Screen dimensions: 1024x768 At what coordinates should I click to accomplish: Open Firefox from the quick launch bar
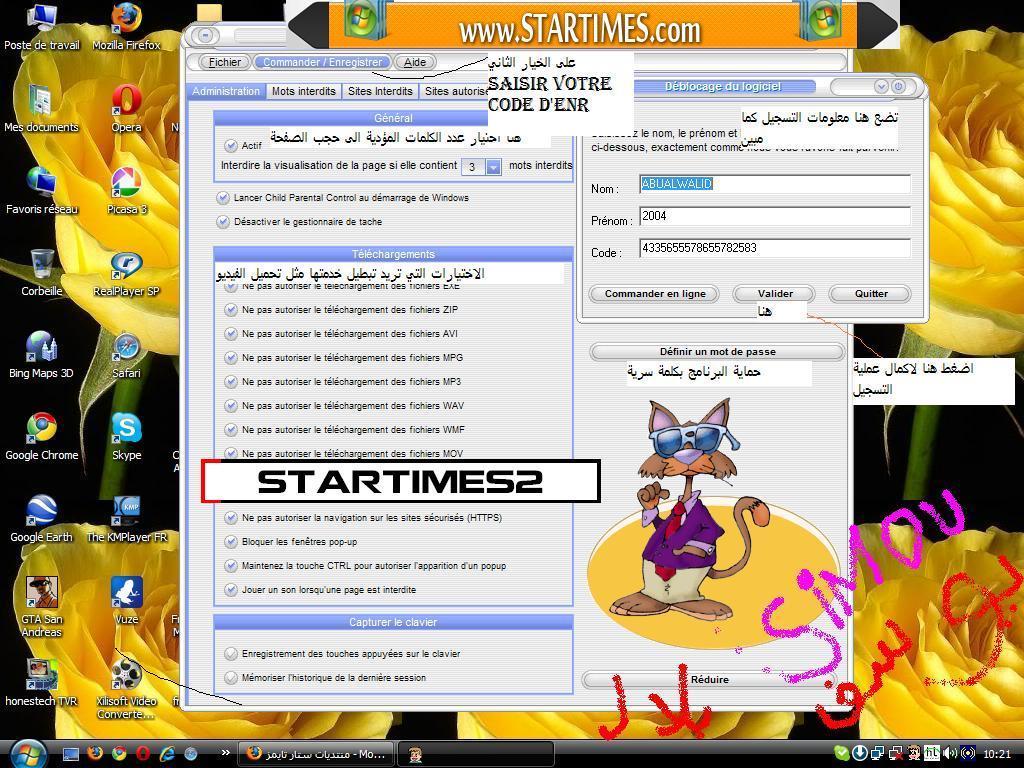coord(95,754)
